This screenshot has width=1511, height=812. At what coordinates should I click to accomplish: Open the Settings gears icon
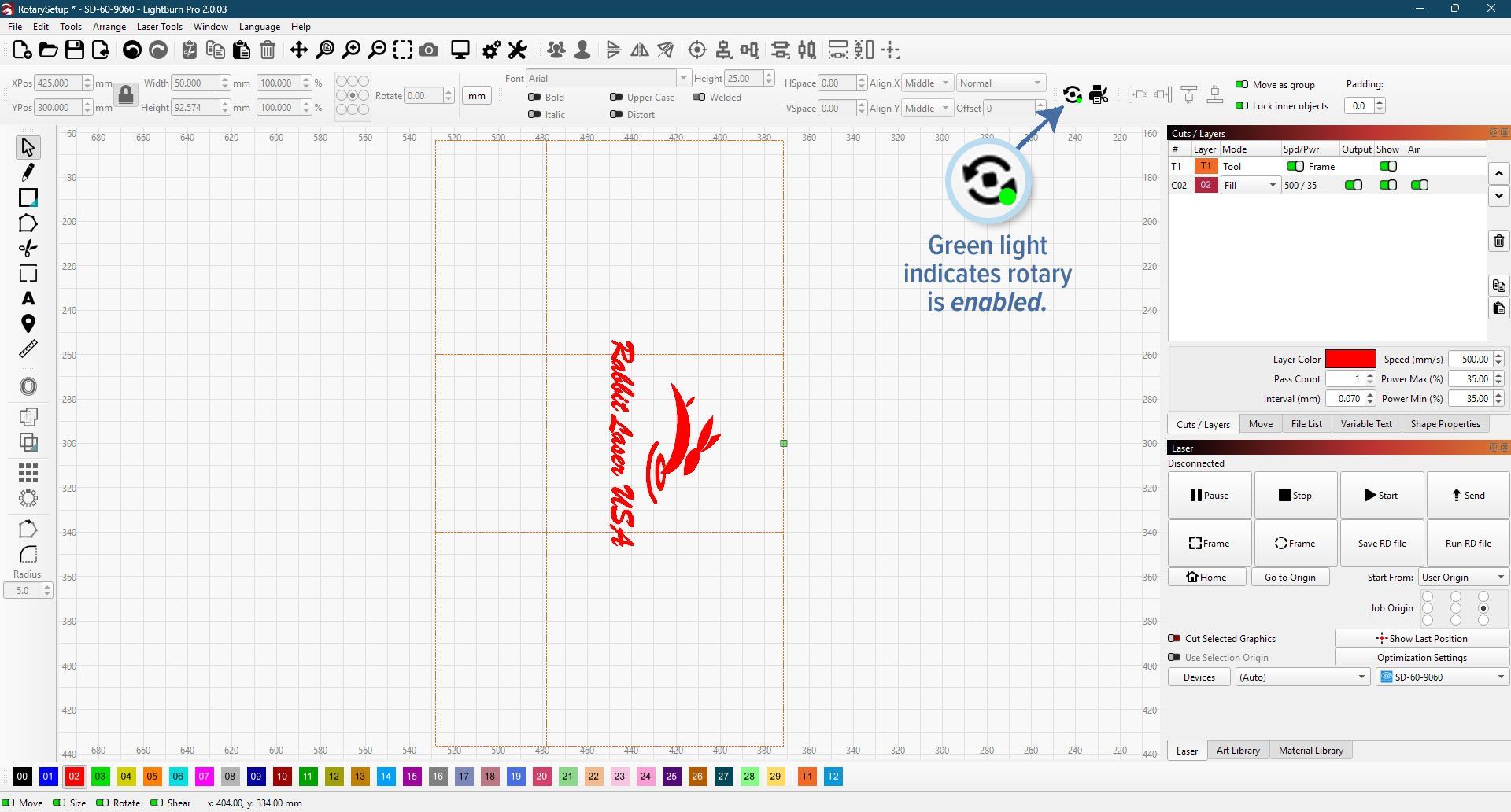coord(491,50)
